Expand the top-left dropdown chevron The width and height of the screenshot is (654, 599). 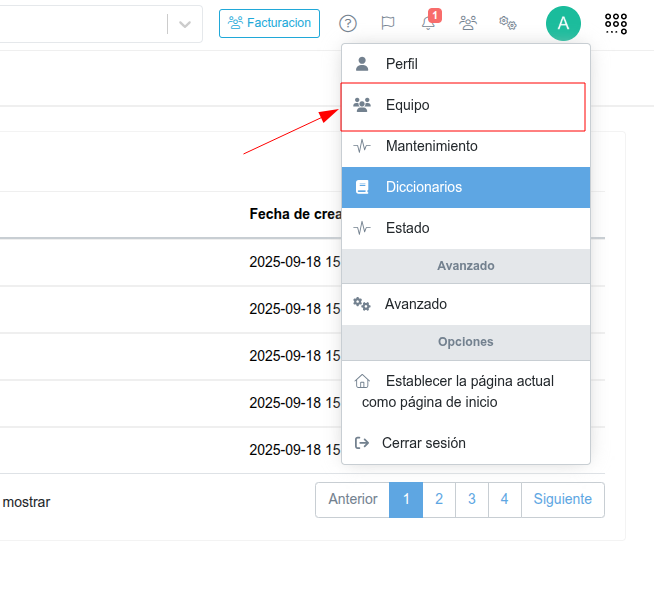click(x=185, y=25)
